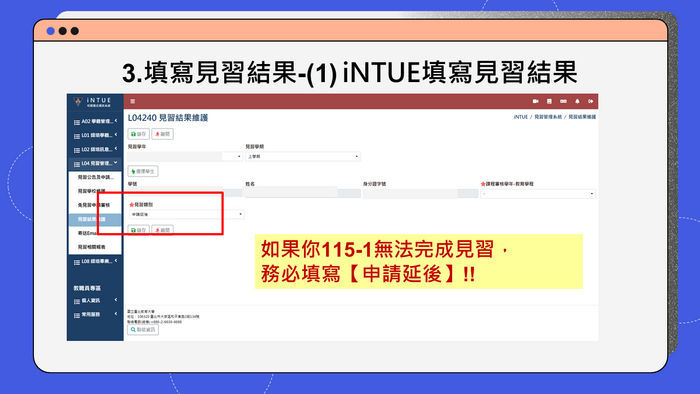Expand the L08 sidebar menu chevron
The image size is (700, 394).
(116, 261)
